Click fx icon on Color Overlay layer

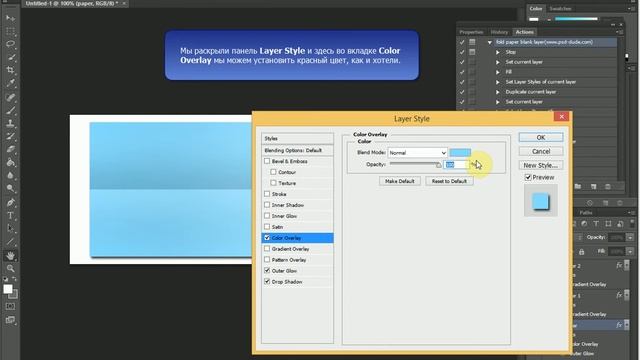(619, 325)
